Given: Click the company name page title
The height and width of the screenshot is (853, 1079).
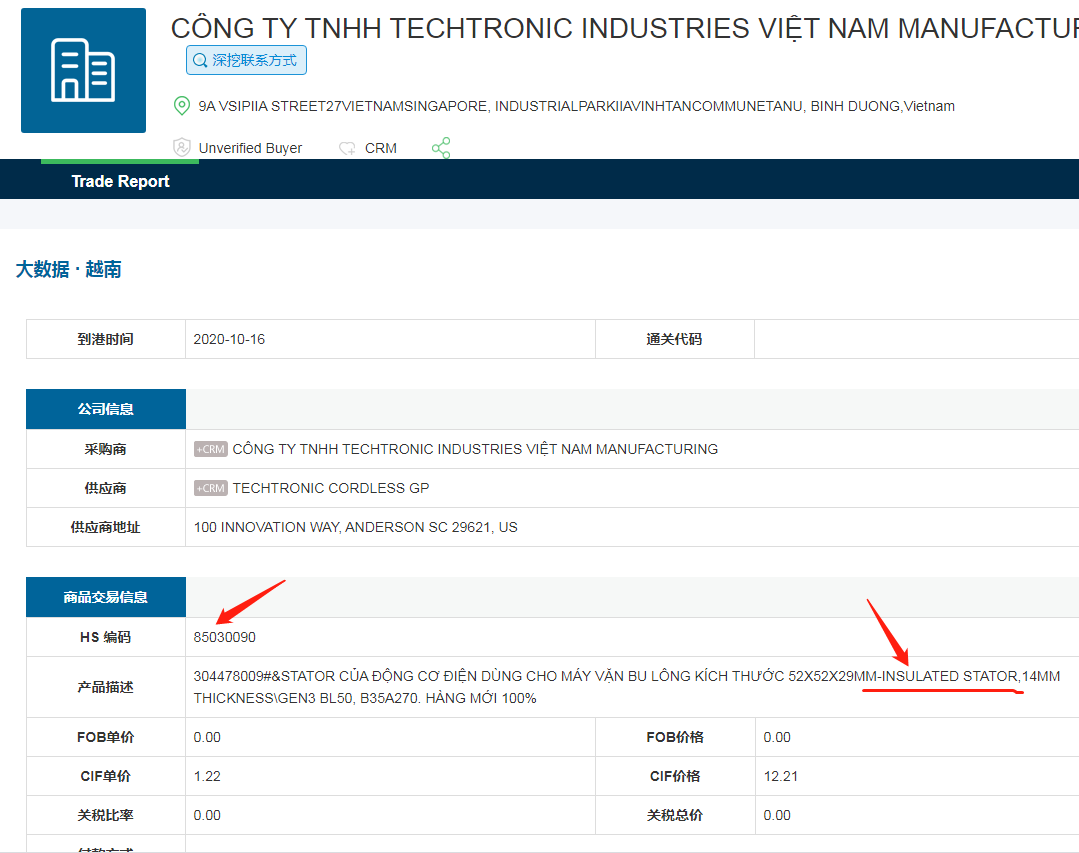Looking at the screenshot, I should coord(625,28).
